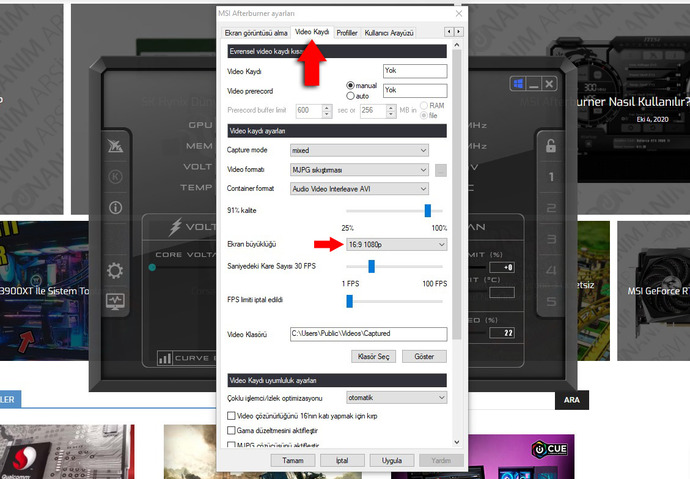Click the Windows startup icon in Afterburner title
The width and height of the screenshot is (690, 479).
[x=518, y=84]
